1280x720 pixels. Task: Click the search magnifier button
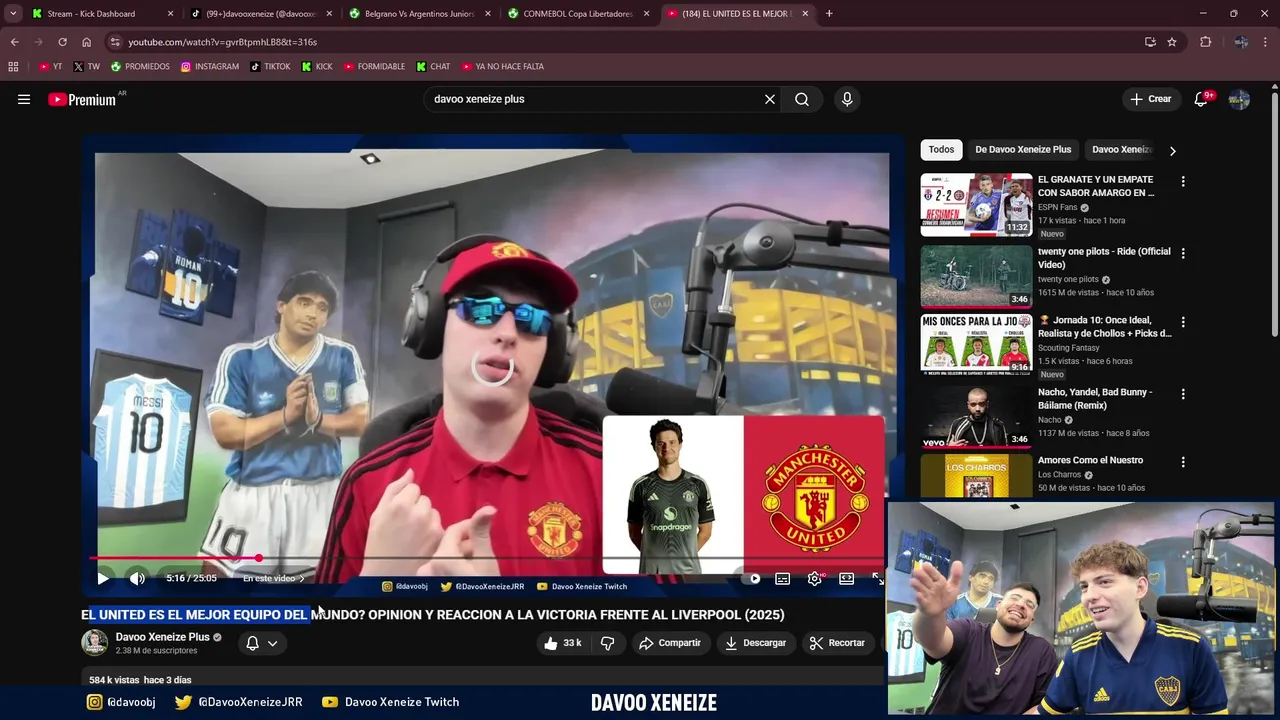pos(802,99)
